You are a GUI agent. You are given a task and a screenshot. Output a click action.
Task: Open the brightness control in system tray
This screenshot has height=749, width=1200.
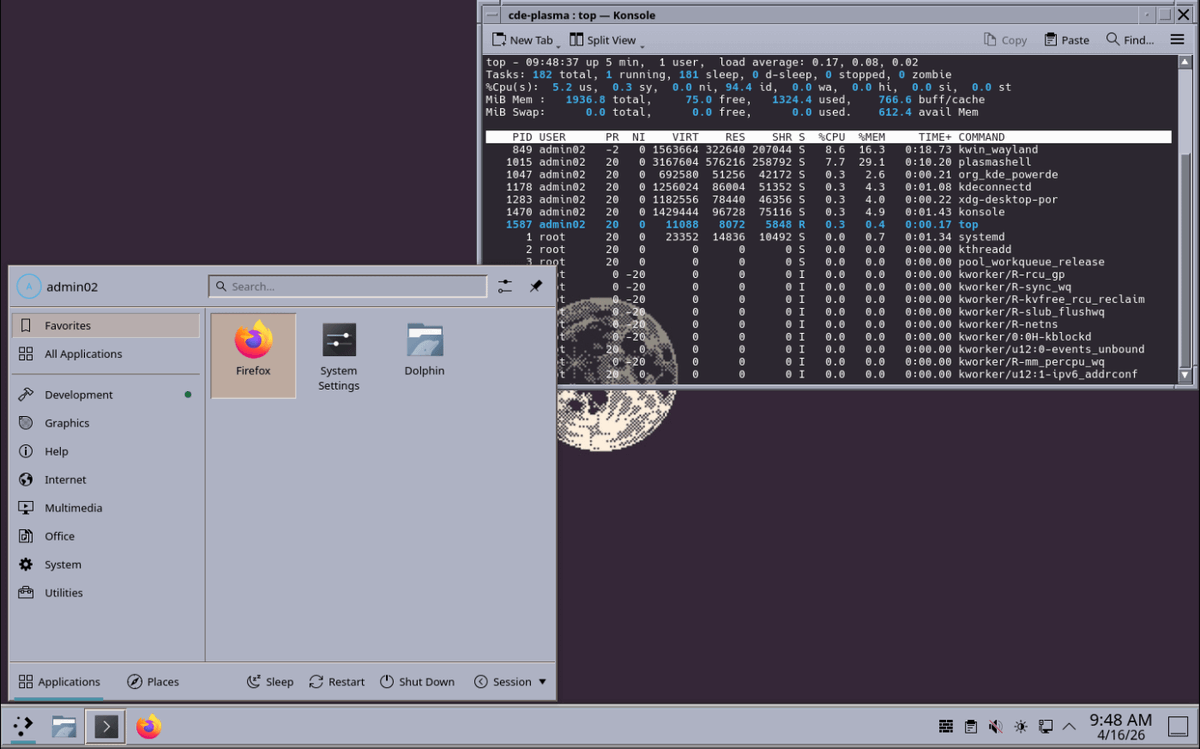point(1021,726)
